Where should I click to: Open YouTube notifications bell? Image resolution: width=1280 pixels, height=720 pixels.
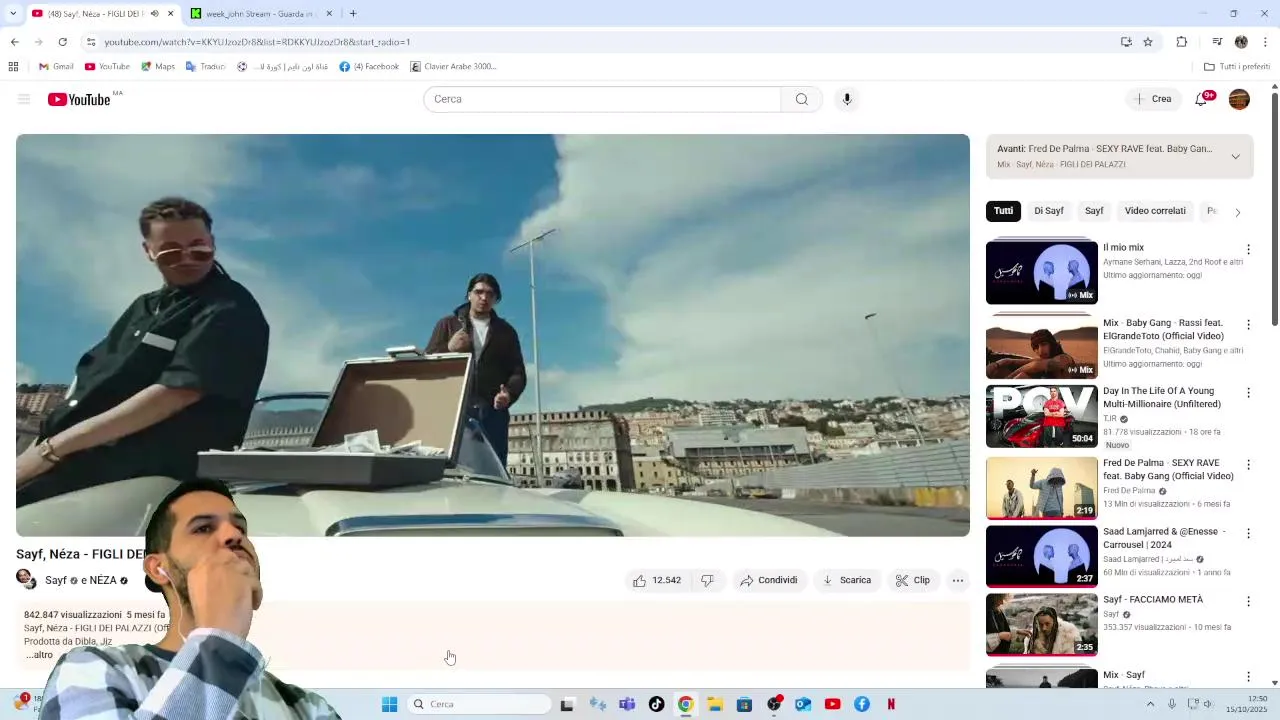(x=1202, y=99)
